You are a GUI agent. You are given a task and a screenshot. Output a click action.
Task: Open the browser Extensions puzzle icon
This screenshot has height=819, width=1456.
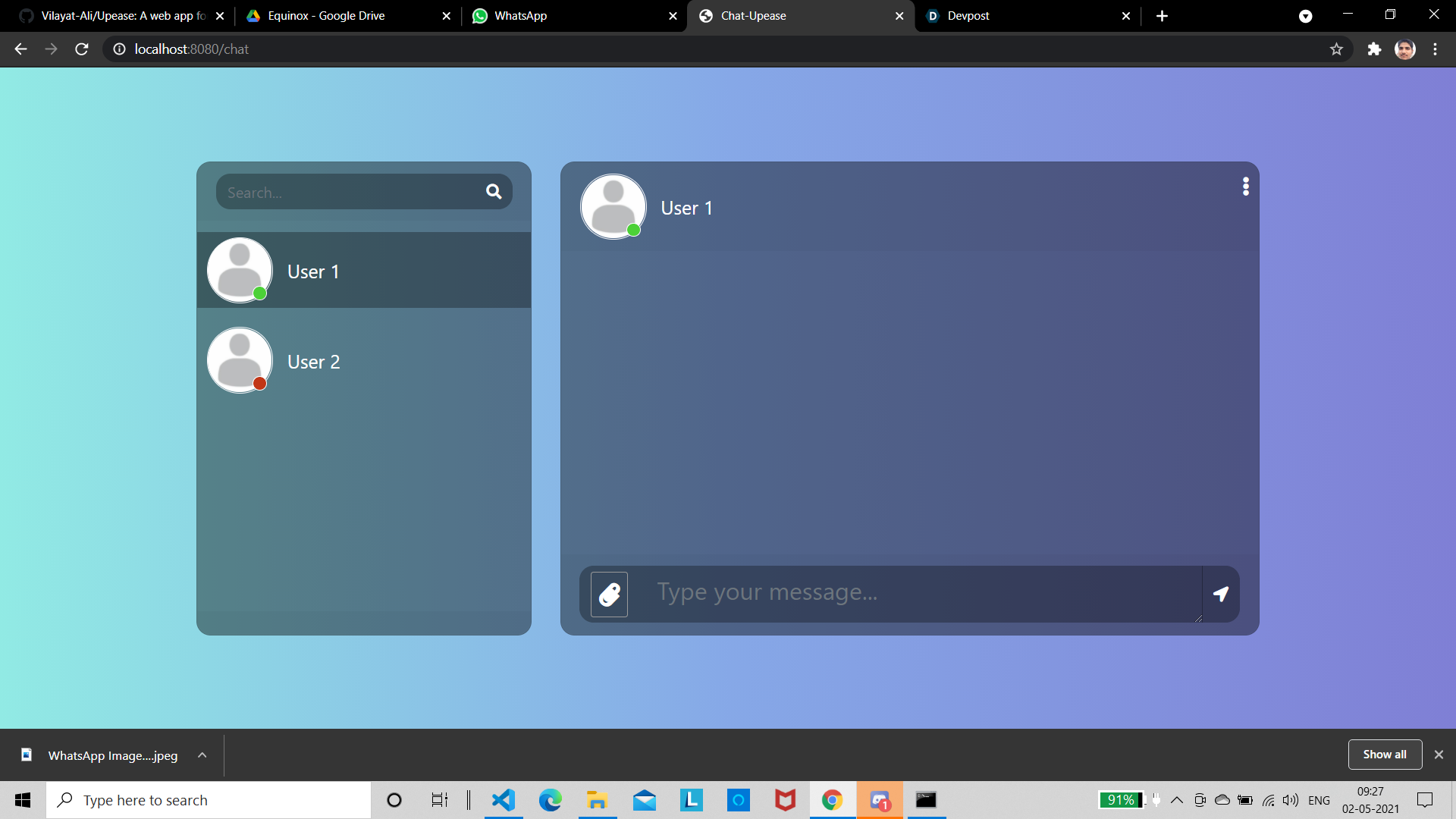[1374, 49]
